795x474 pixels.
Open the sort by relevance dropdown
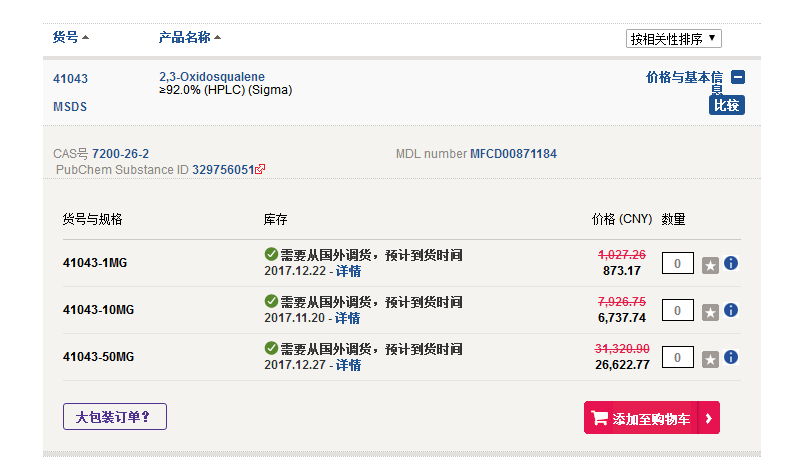coord(673,39)
